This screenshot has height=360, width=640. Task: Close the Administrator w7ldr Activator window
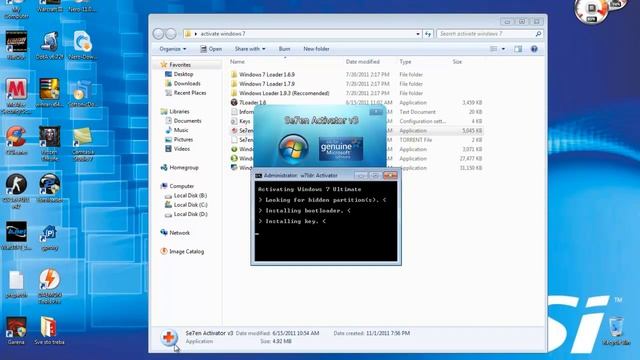point(390,176)
